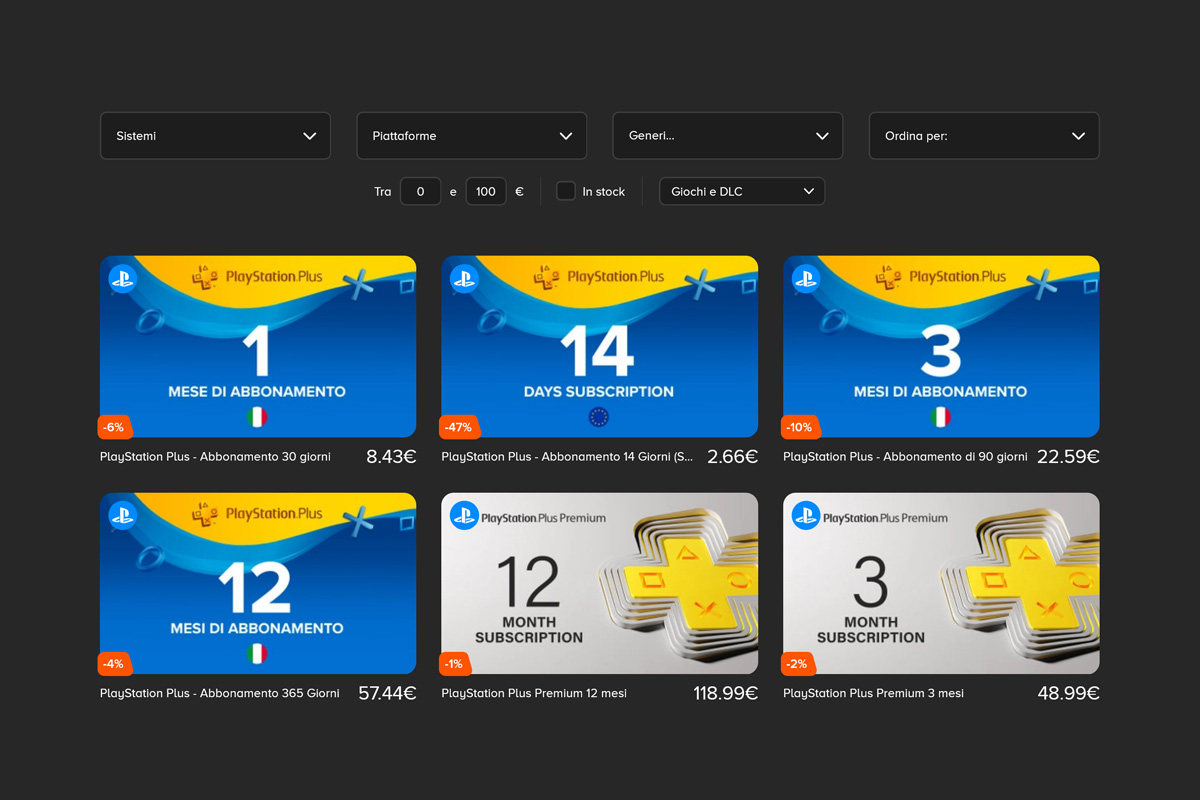Click the -10% discount badge
The image size is (1200, 800).
[800, 427]
